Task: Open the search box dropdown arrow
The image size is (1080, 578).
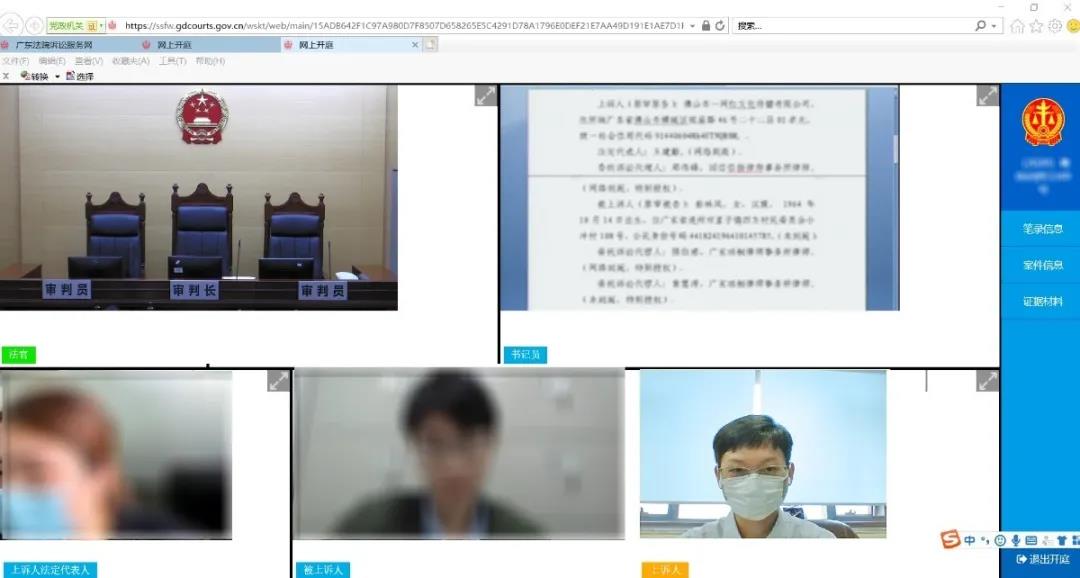Action: coord(995,26)
